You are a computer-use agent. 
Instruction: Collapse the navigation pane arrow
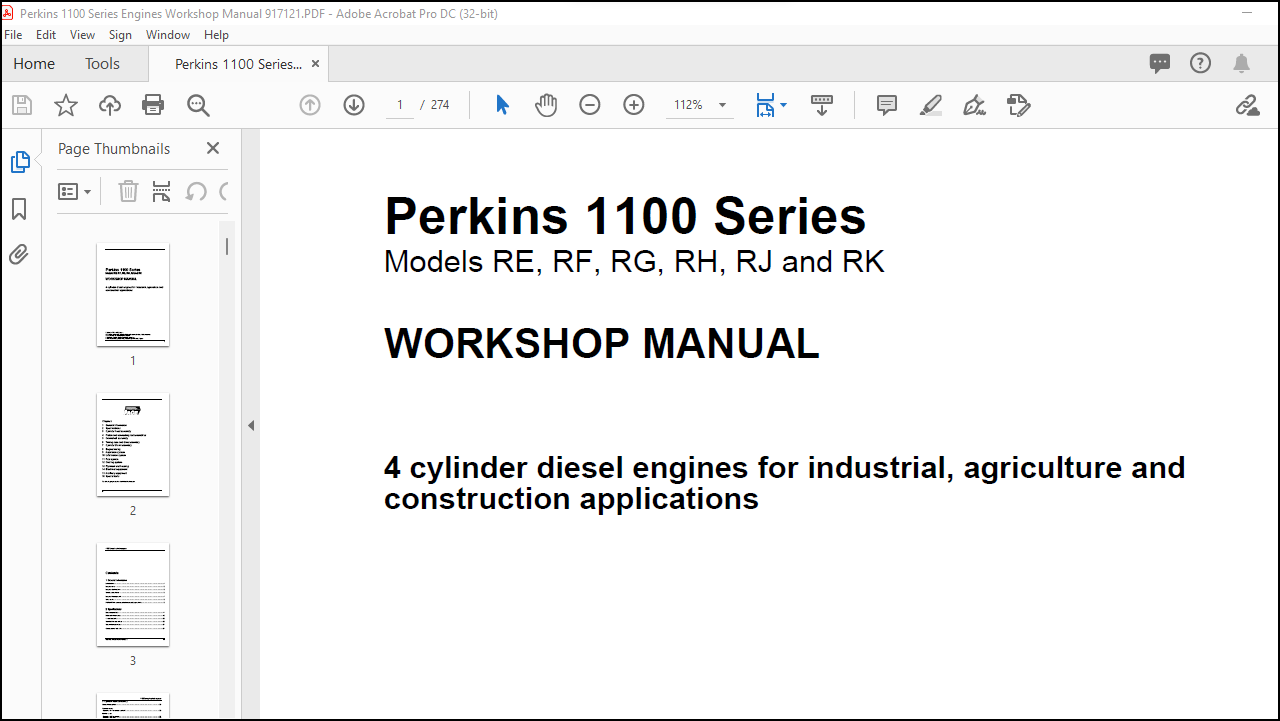(x=251, y=425)
